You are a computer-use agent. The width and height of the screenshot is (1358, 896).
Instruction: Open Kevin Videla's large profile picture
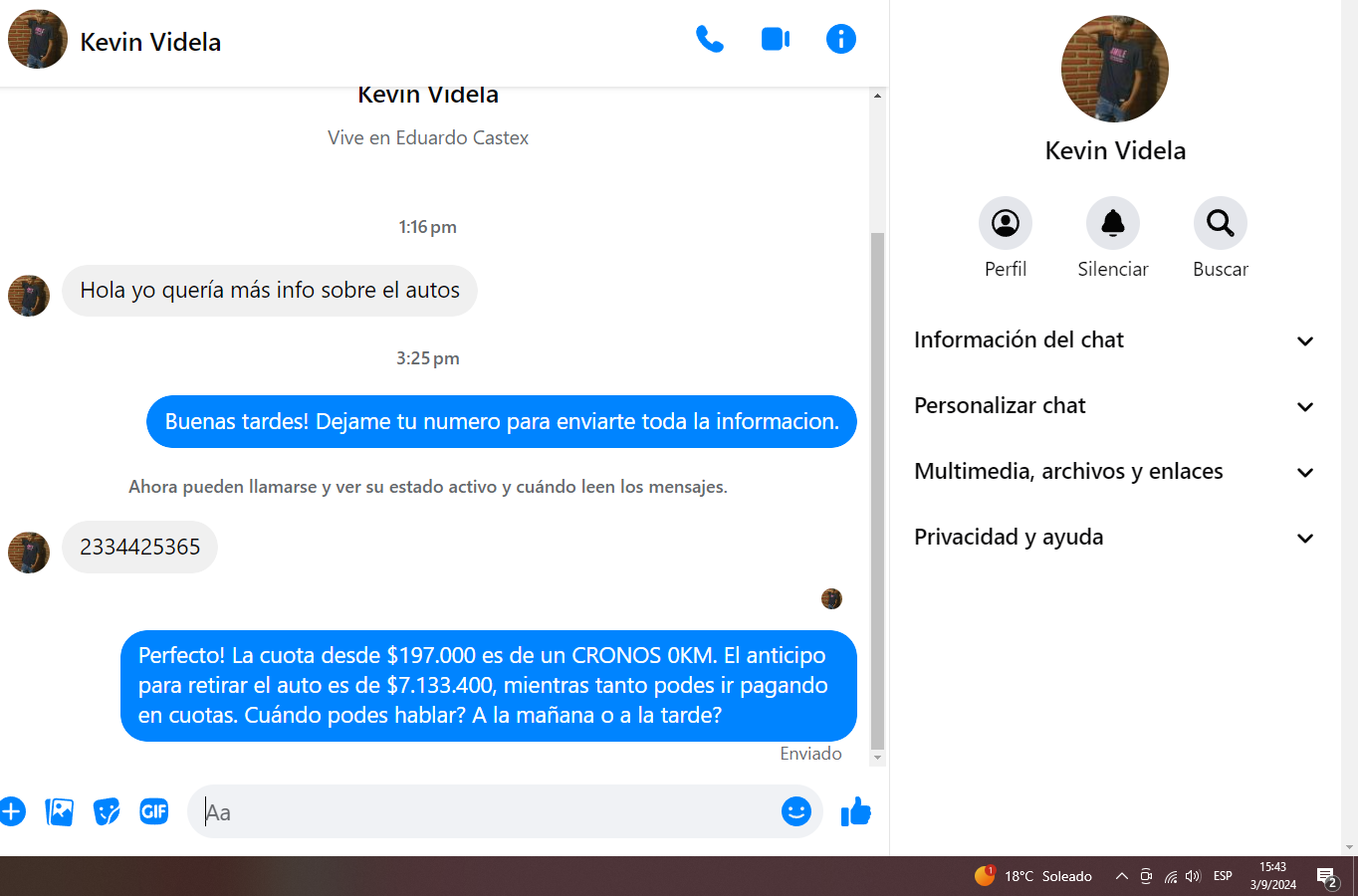(x=1115, y=69)
